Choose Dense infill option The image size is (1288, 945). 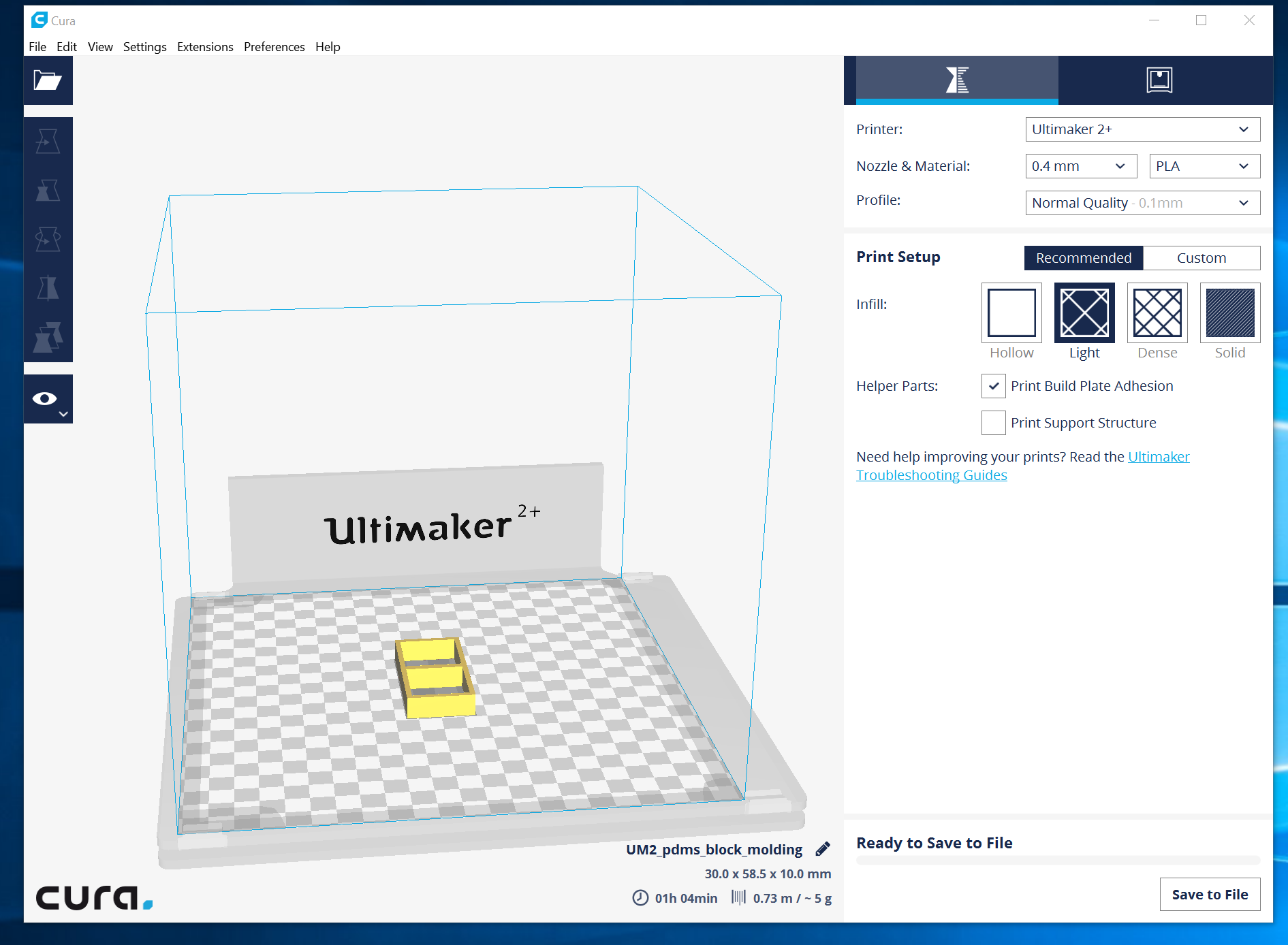coord(1157,313)
